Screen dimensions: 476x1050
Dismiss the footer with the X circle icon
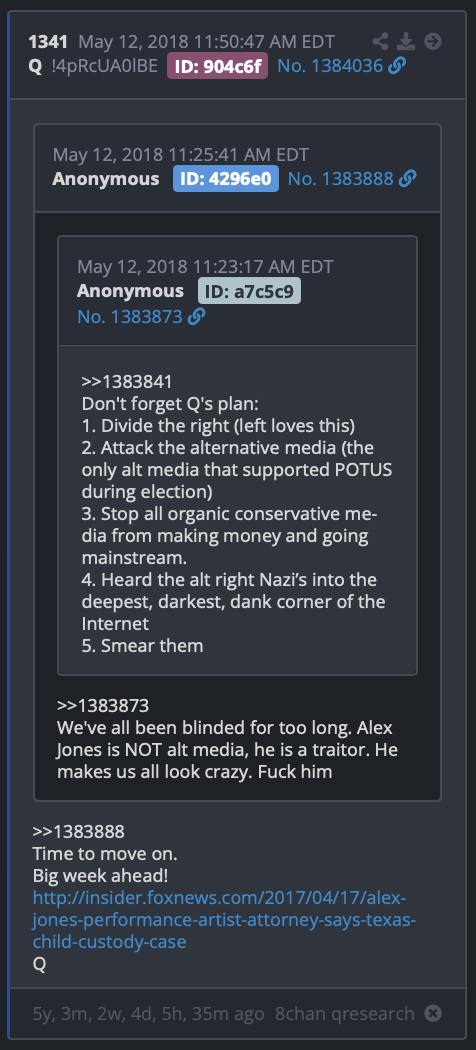[433, 1013]
